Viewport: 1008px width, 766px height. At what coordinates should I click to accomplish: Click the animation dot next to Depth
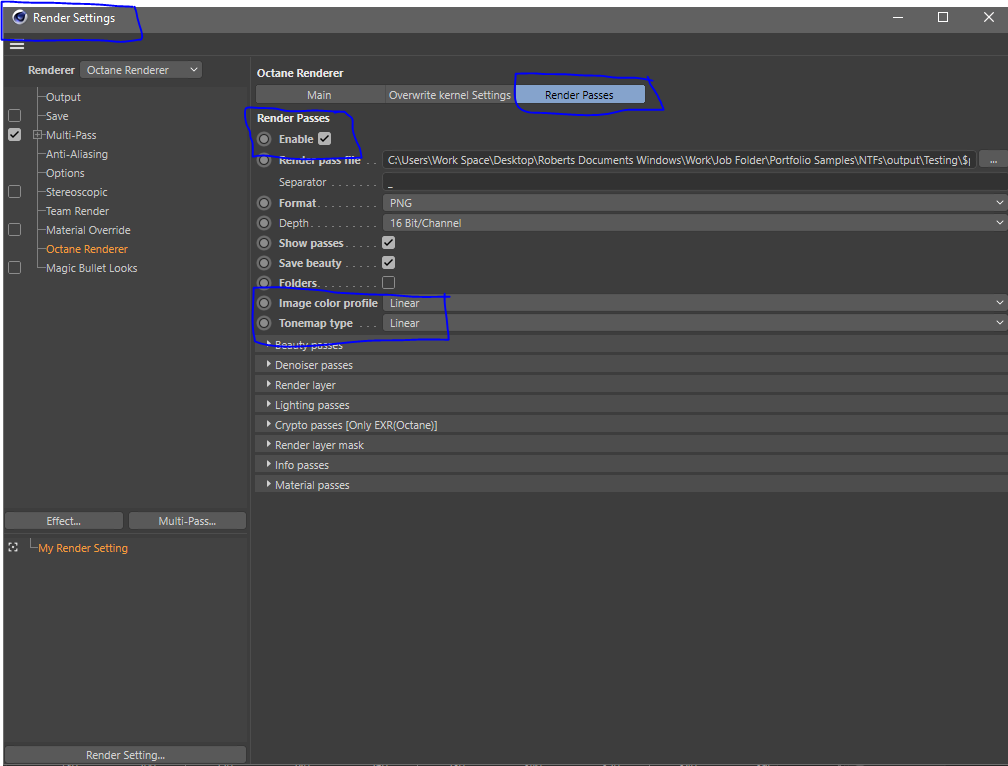pos(264,223)
